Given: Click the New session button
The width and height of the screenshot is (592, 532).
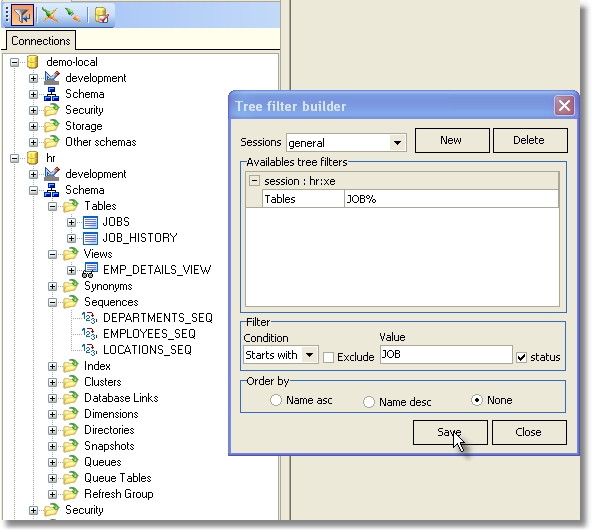Looking at the screenshot, I should pyautogui.click(x=452, y=140).
